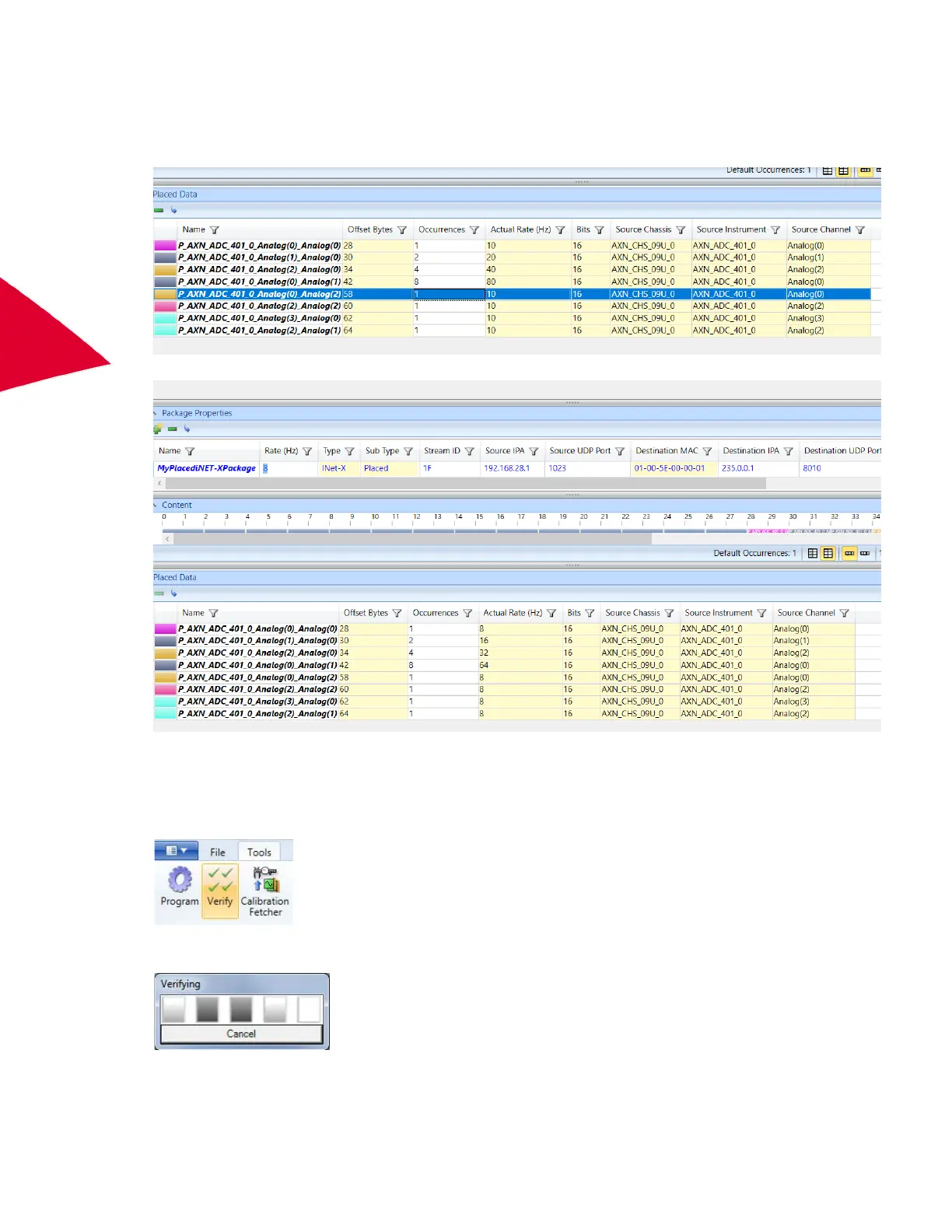Click Destination UDP Port value 8010

812,468
